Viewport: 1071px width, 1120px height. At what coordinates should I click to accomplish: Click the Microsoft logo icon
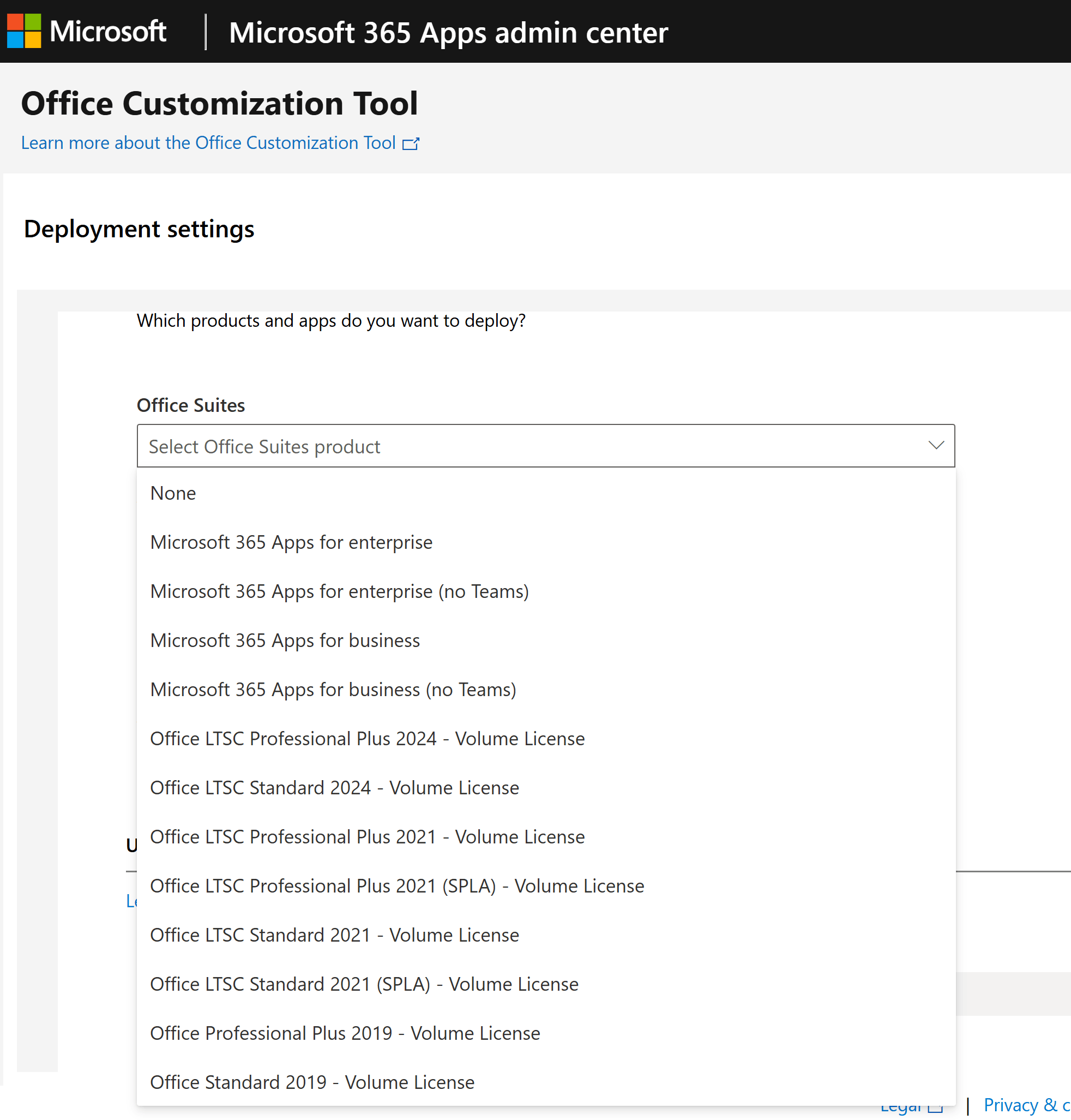tap(24, 32)
